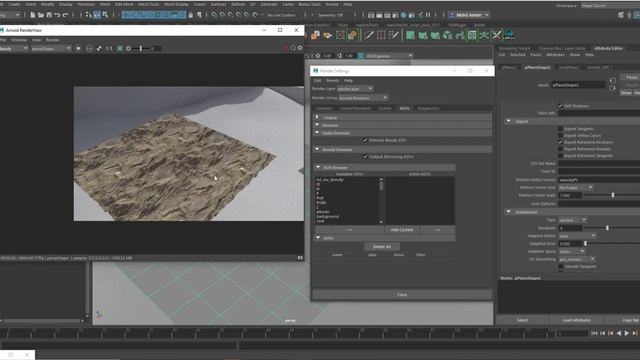Collapse the Optix Denoiser section
This screenshot has height=360, width=640.
317,133
